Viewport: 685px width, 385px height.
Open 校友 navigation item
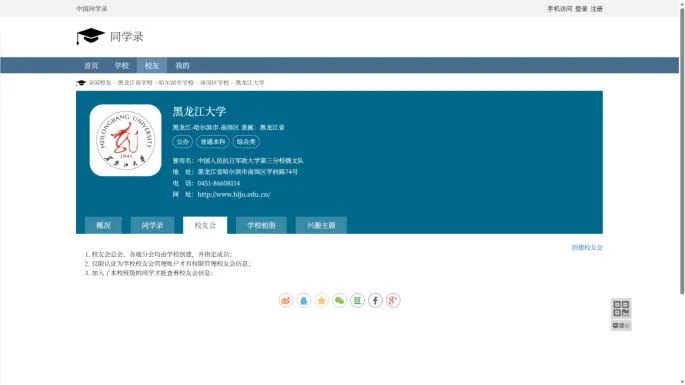(152, 66)
